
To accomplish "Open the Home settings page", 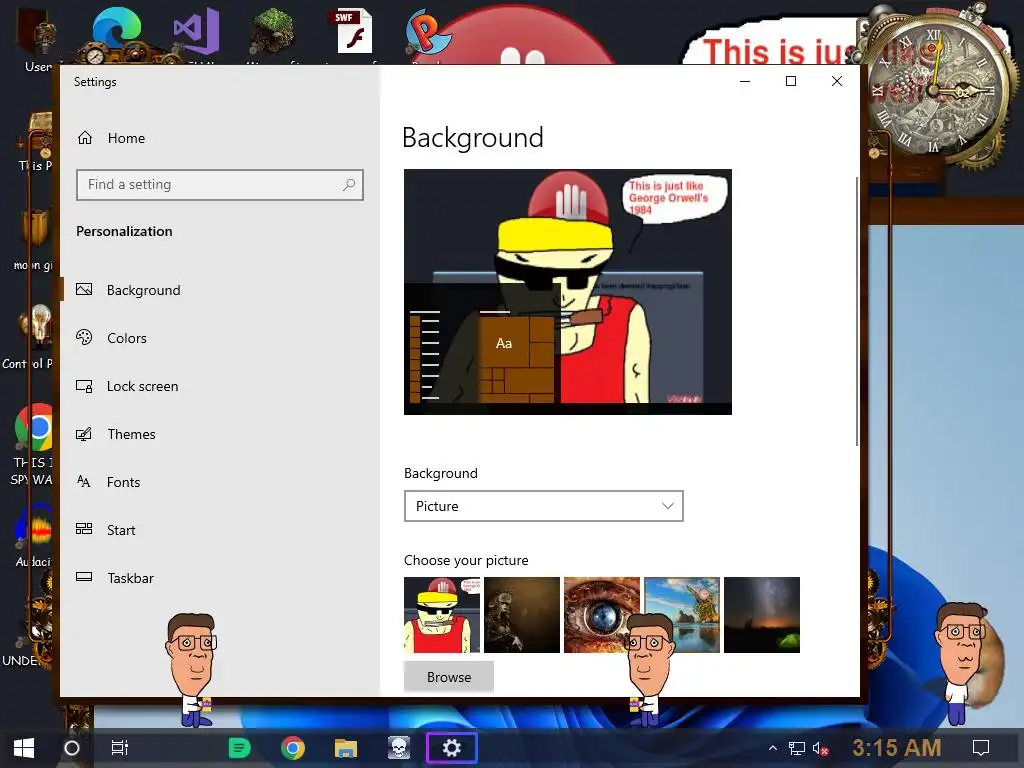I will [x=111, y=138].
